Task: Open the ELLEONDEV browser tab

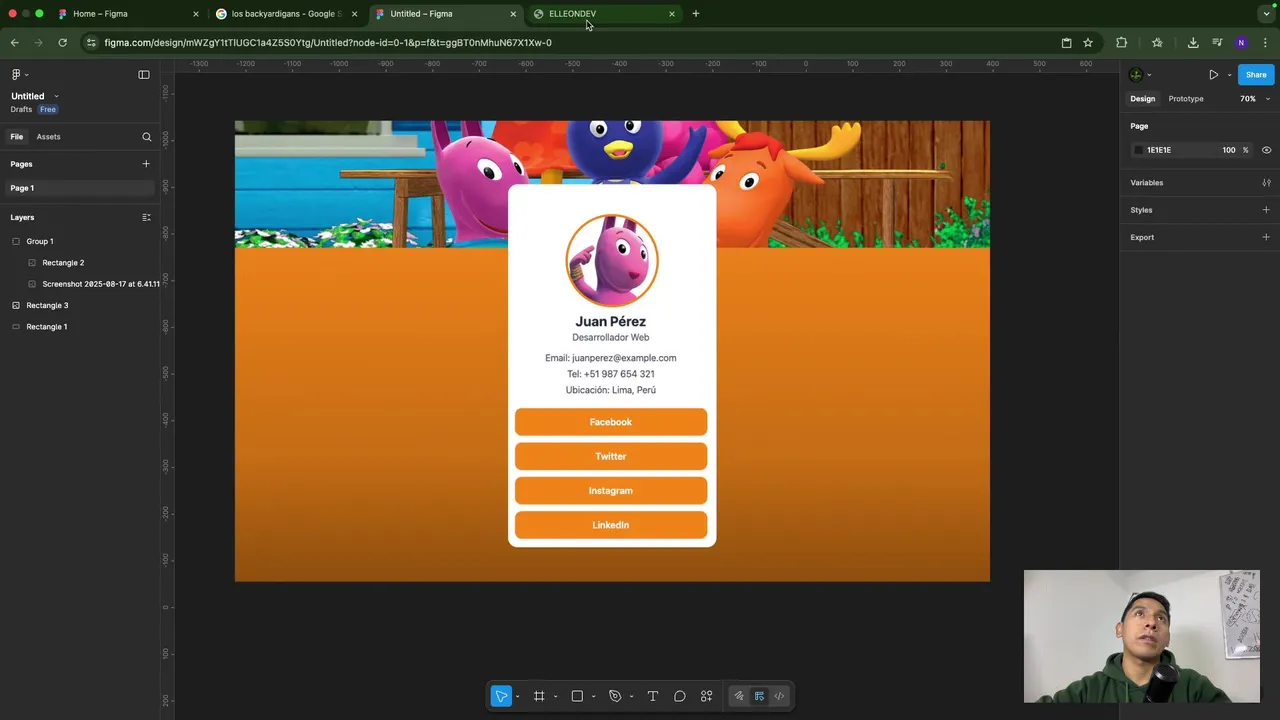Action: point(605,14)
